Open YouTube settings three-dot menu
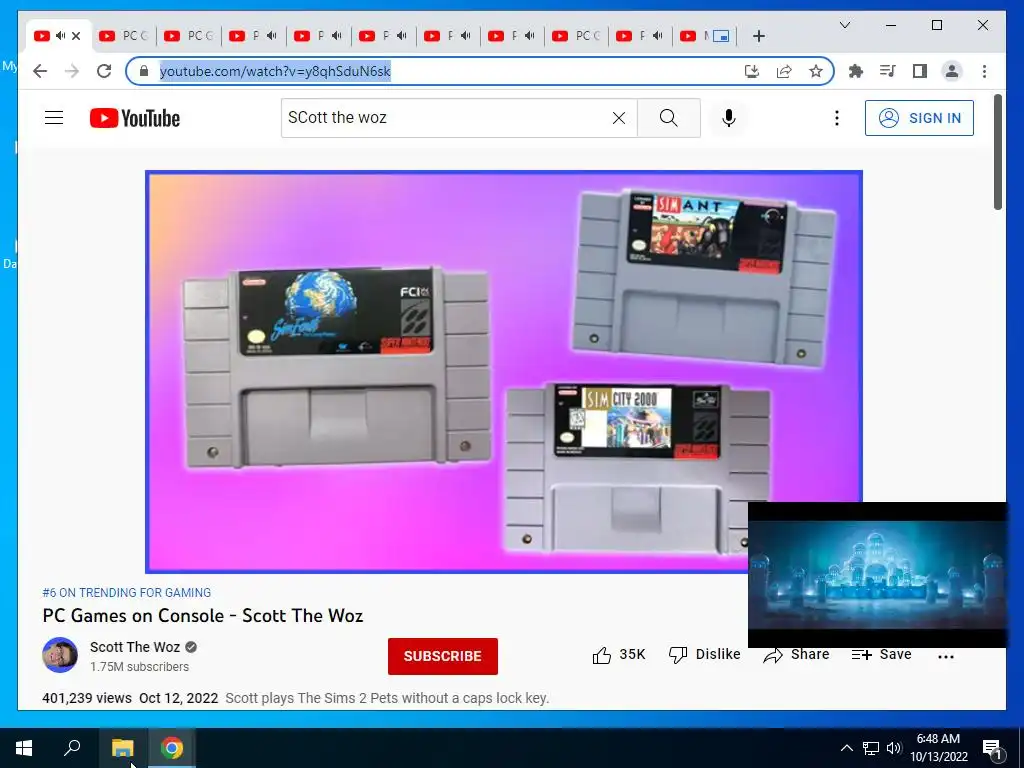 pyautogui.click(x=837, y=118)
